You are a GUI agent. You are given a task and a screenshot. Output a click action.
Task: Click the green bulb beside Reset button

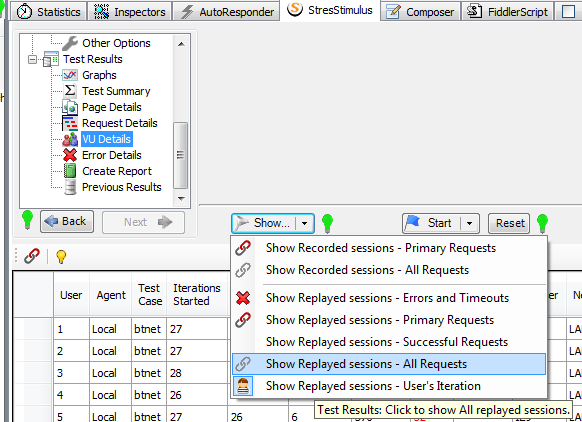[542, 223]
